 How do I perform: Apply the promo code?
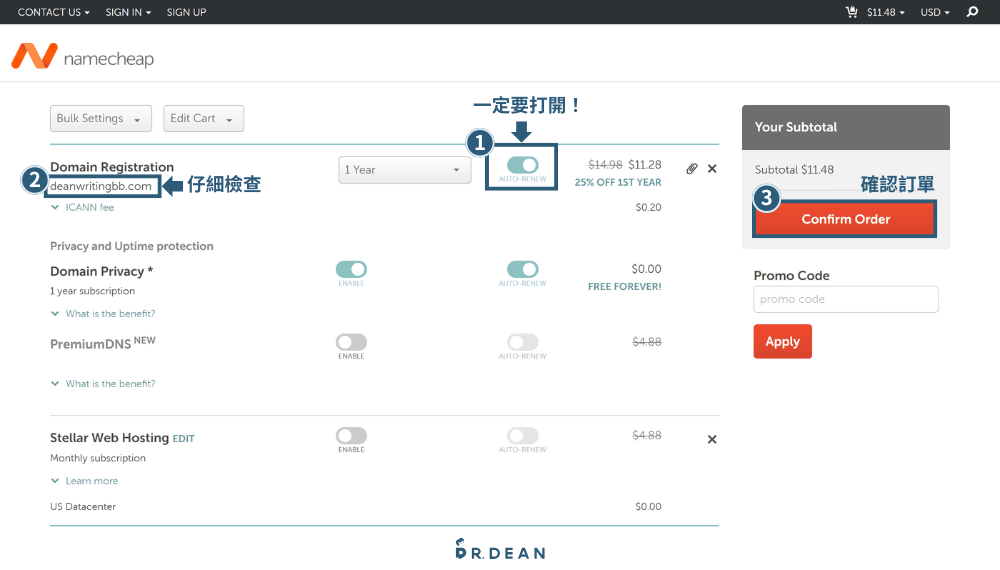(783, 341)
